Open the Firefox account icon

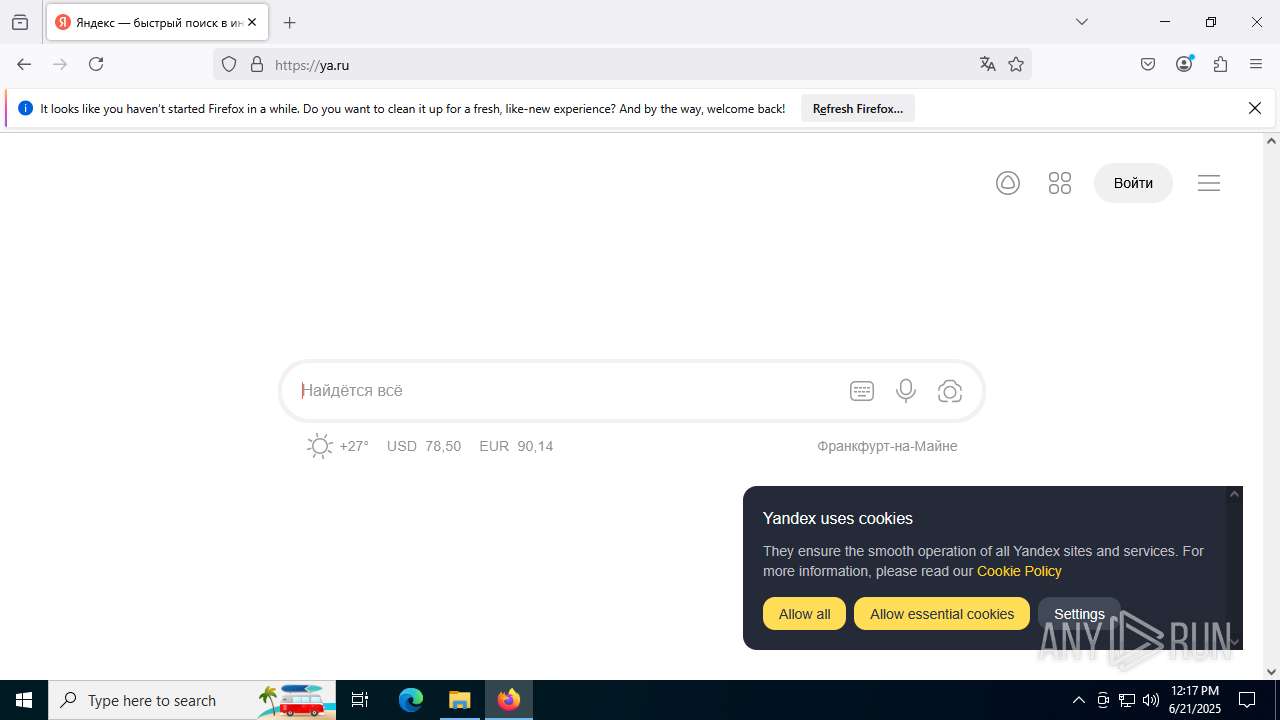1184,64
